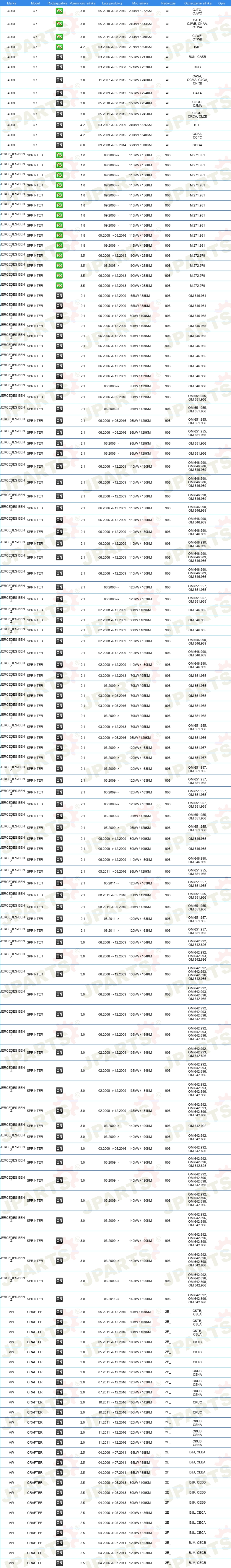Click power value '245kW / 333KM'

pyautogui.click(x=140, y=24)
